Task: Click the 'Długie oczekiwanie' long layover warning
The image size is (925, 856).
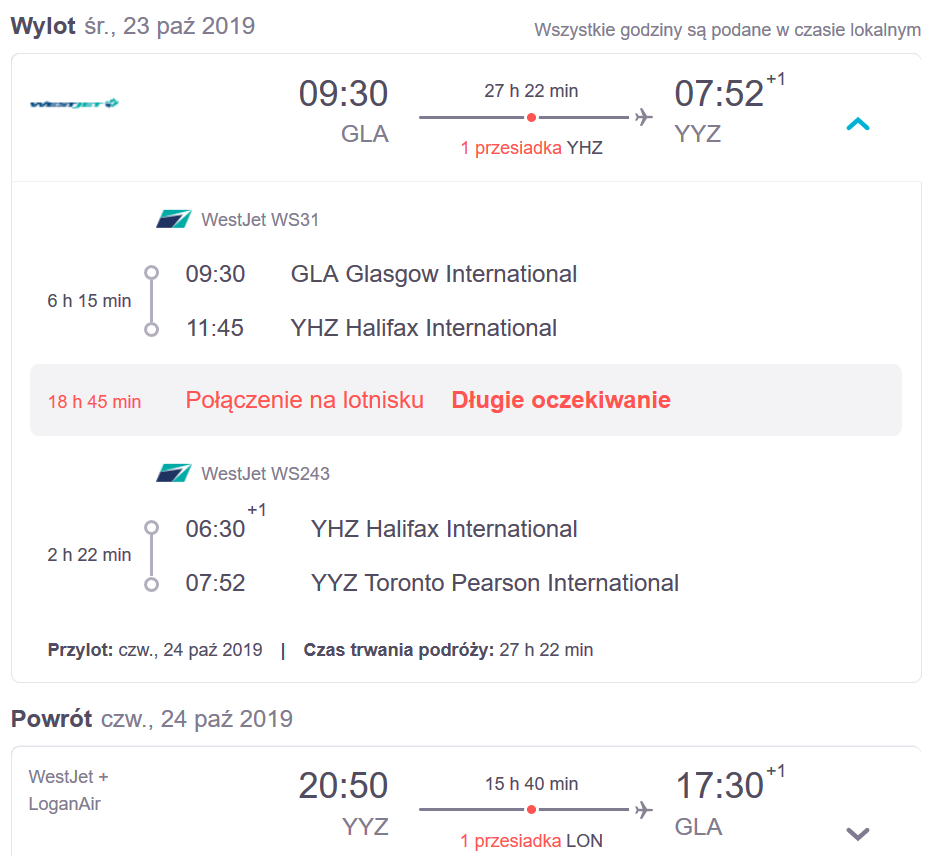Action: (x=561, y=400)
